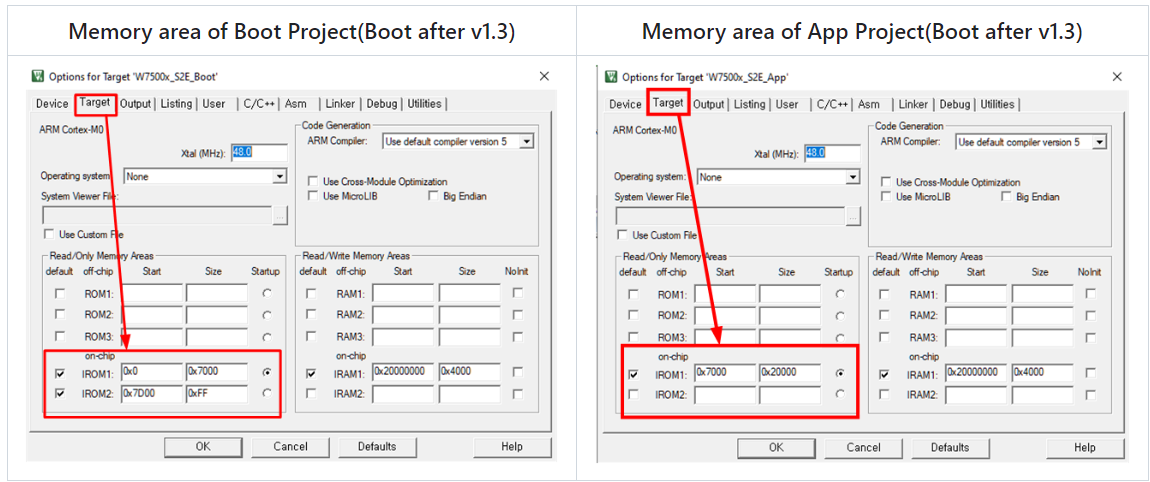This screenshot has height=482, width=1150.
Task: Toggle Use Cross-Module Optimization in App dialog
Action: coord(887,182)
